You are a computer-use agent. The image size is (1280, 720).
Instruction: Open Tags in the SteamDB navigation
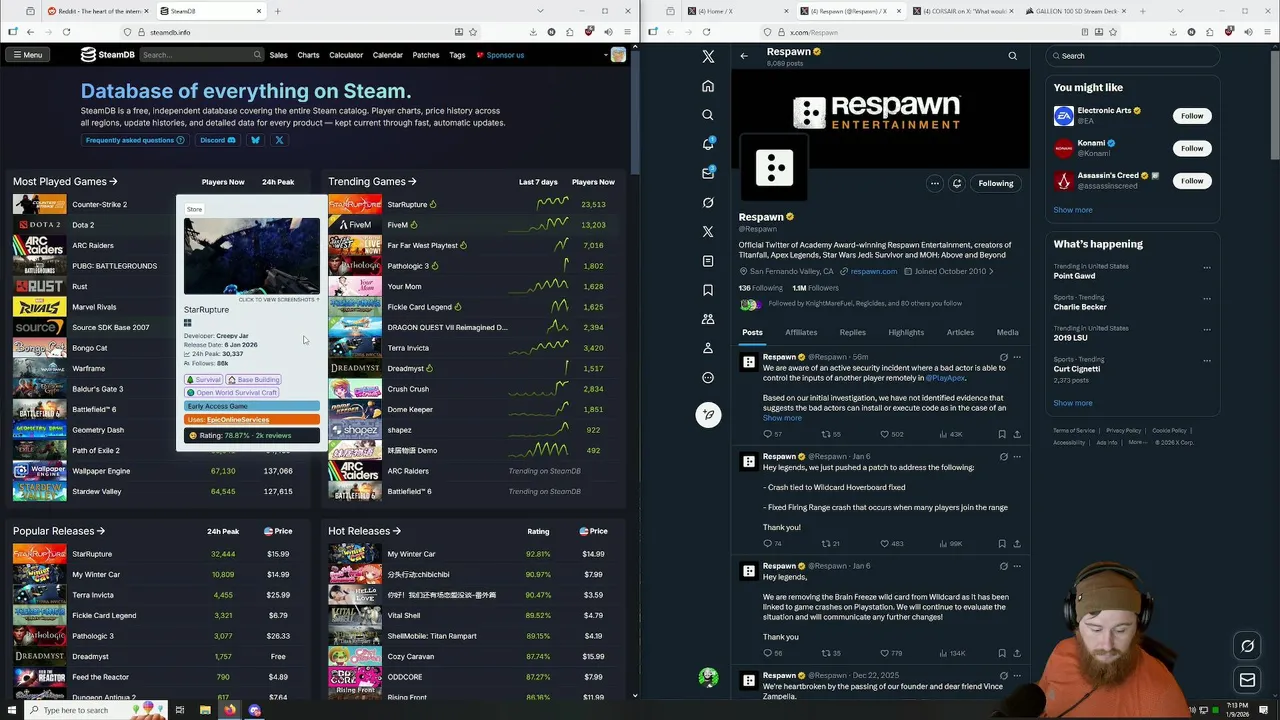(x=457, y=55)
